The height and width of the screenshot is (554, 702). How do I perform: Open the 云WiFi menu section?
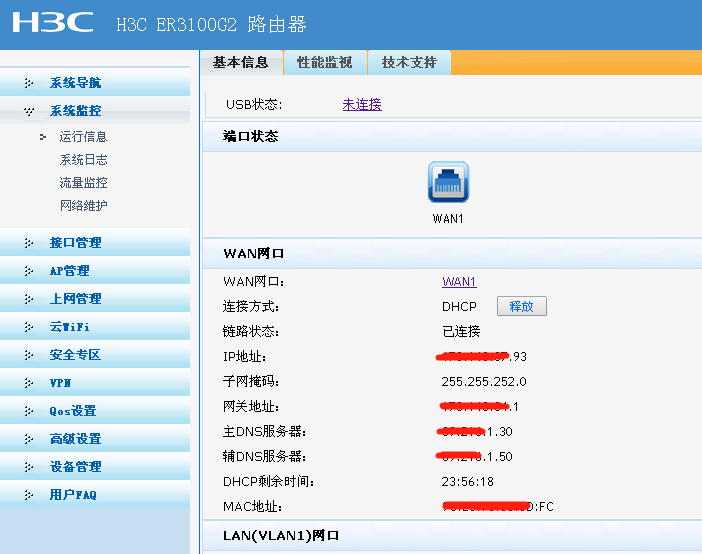click(x=95, y=326)
